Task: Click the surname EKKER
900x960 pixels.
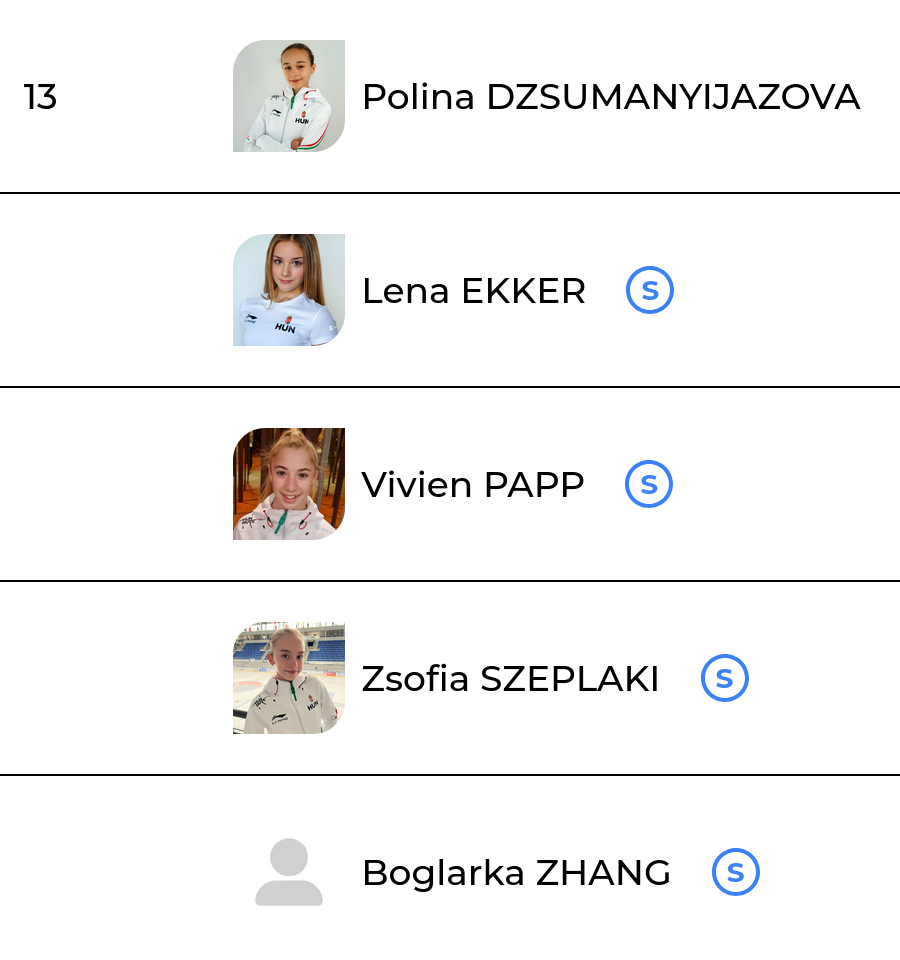Action: [522, 291]
